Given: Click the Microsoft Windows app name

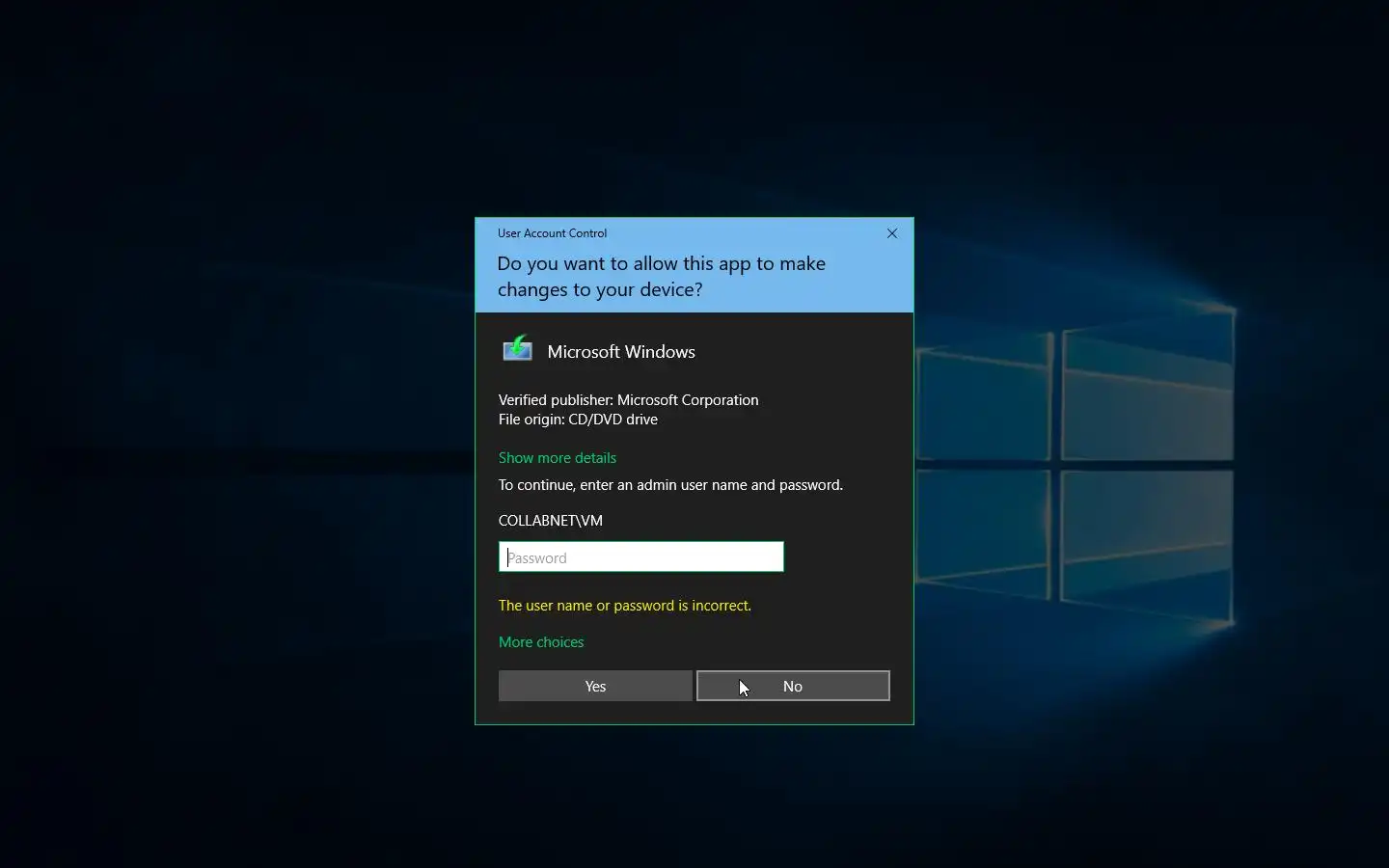Looking at the screenshot, I should [x=621, y=352].
